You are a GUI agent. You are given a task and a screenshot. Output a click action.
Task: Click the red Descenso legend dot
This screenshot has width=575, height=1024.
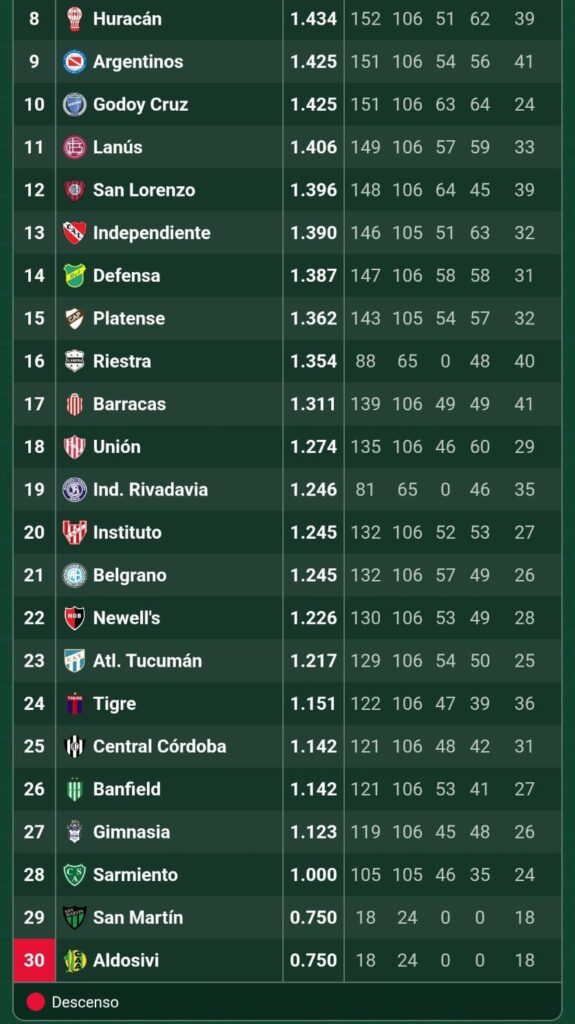point(36,1002)
